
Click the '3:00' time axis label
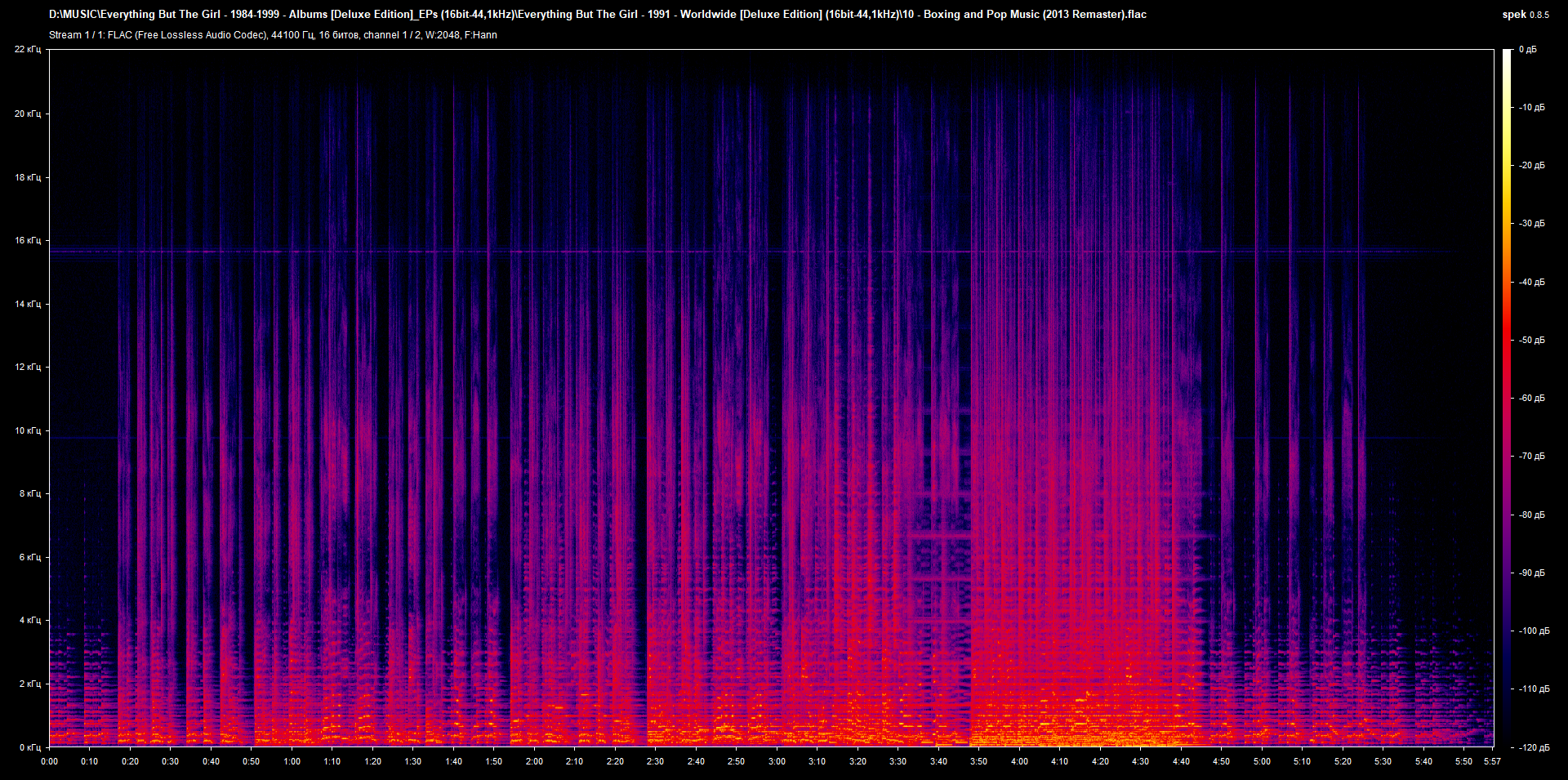tap(777, 762)
